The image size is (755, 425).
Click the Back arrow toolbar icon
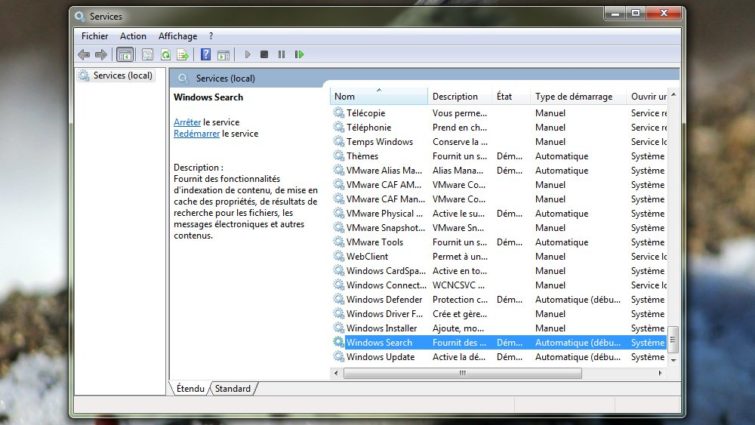click(84, 54)
